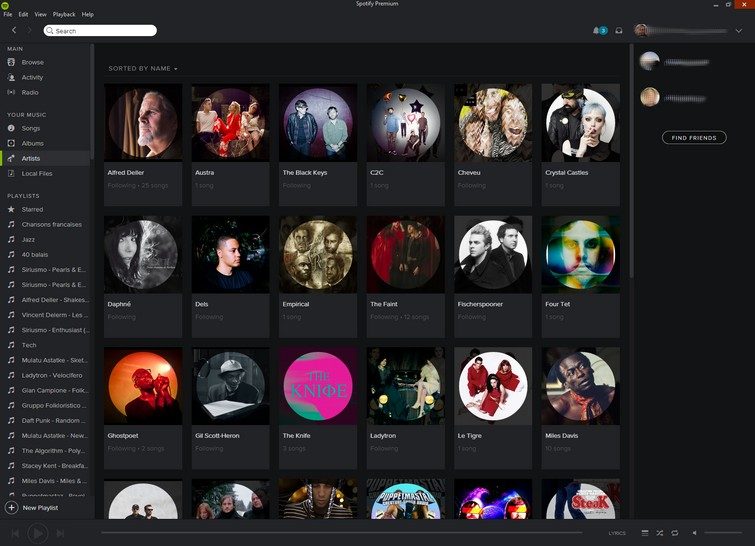This screenshot has width=755, height=546.
Task: Click the note icon of Jazz playlist
Action: 11,239
